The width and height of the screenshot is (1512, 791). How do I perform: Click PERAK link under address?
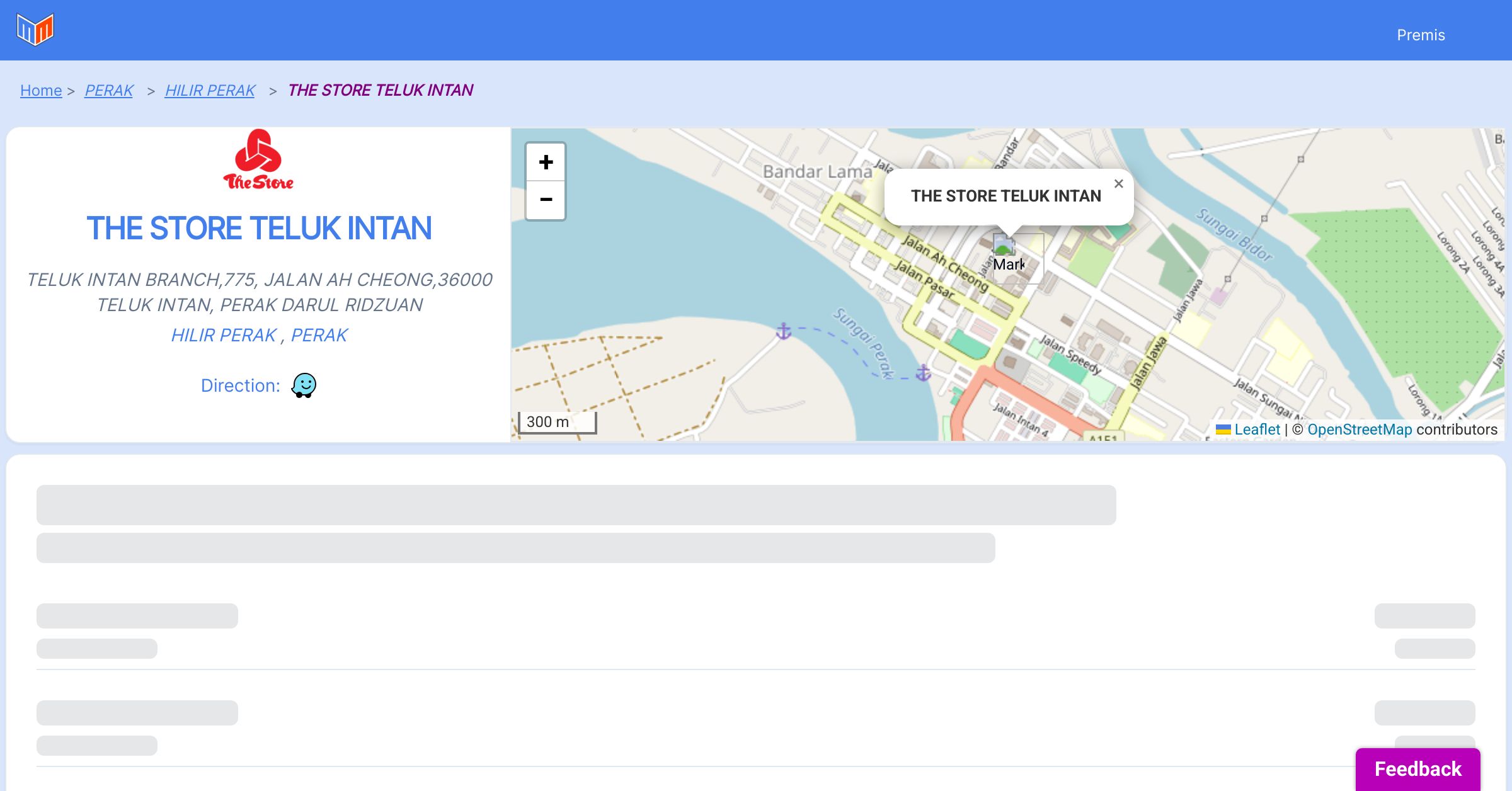click(x=319, y=335)
